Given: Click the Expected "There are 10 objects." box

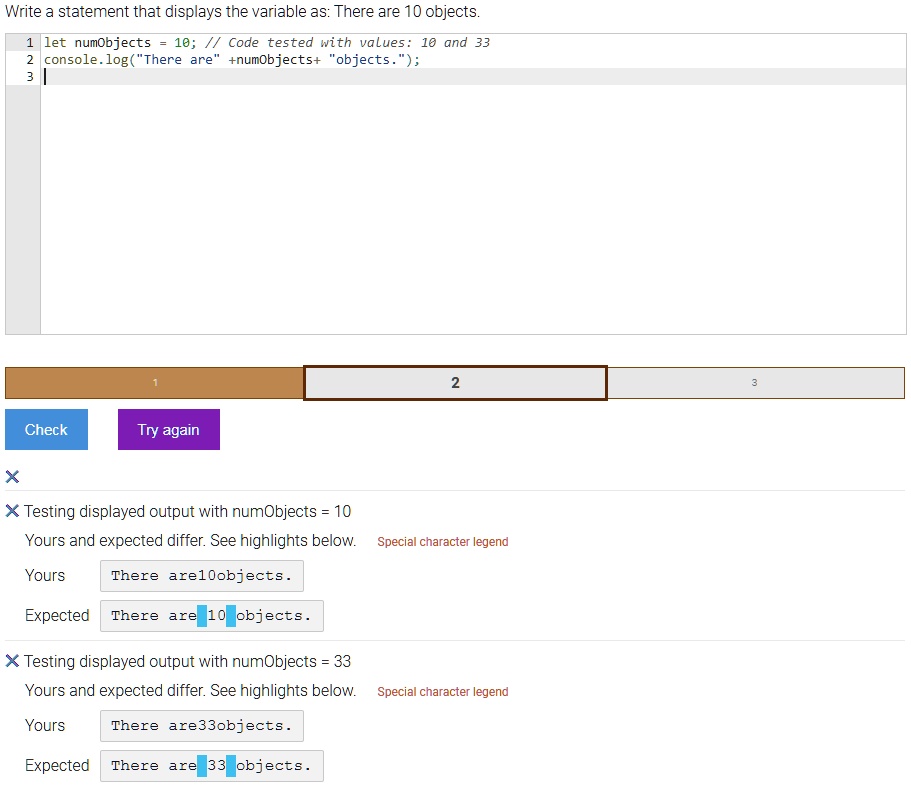Looking at the screenshot, I should coord(211,616).
